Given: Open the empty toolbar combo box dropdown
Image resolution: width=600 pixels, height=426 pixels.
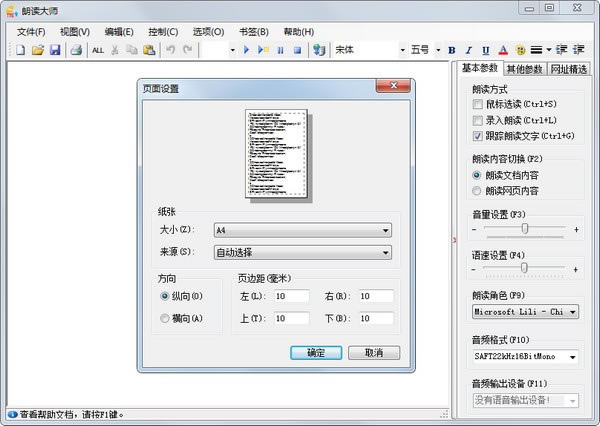Looking at the screenshot, I should [232, 50].
